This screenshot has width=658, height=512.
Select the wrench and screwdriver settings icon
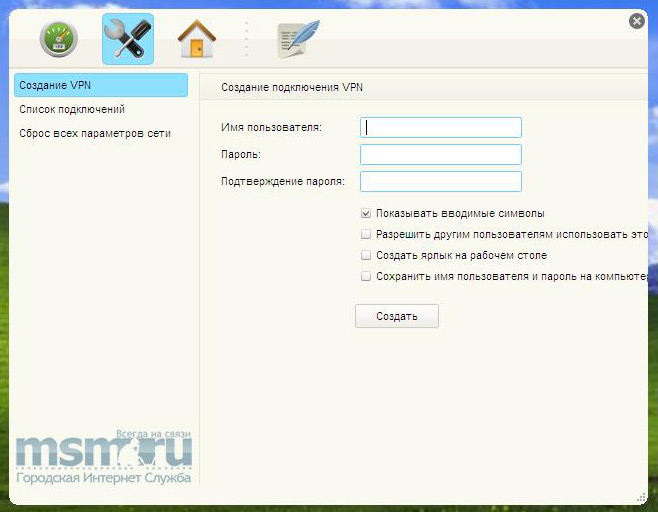pyautogui.click(x=128, y=39)
